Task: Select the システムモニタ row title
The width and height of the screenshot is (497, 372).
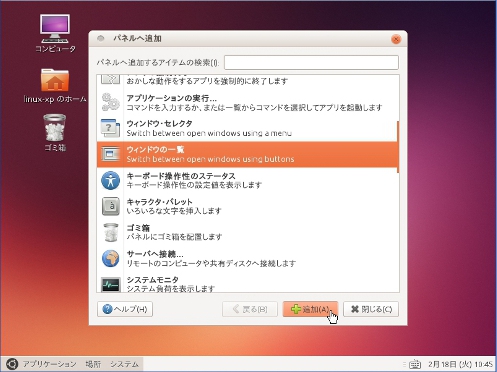Action: 152,280
